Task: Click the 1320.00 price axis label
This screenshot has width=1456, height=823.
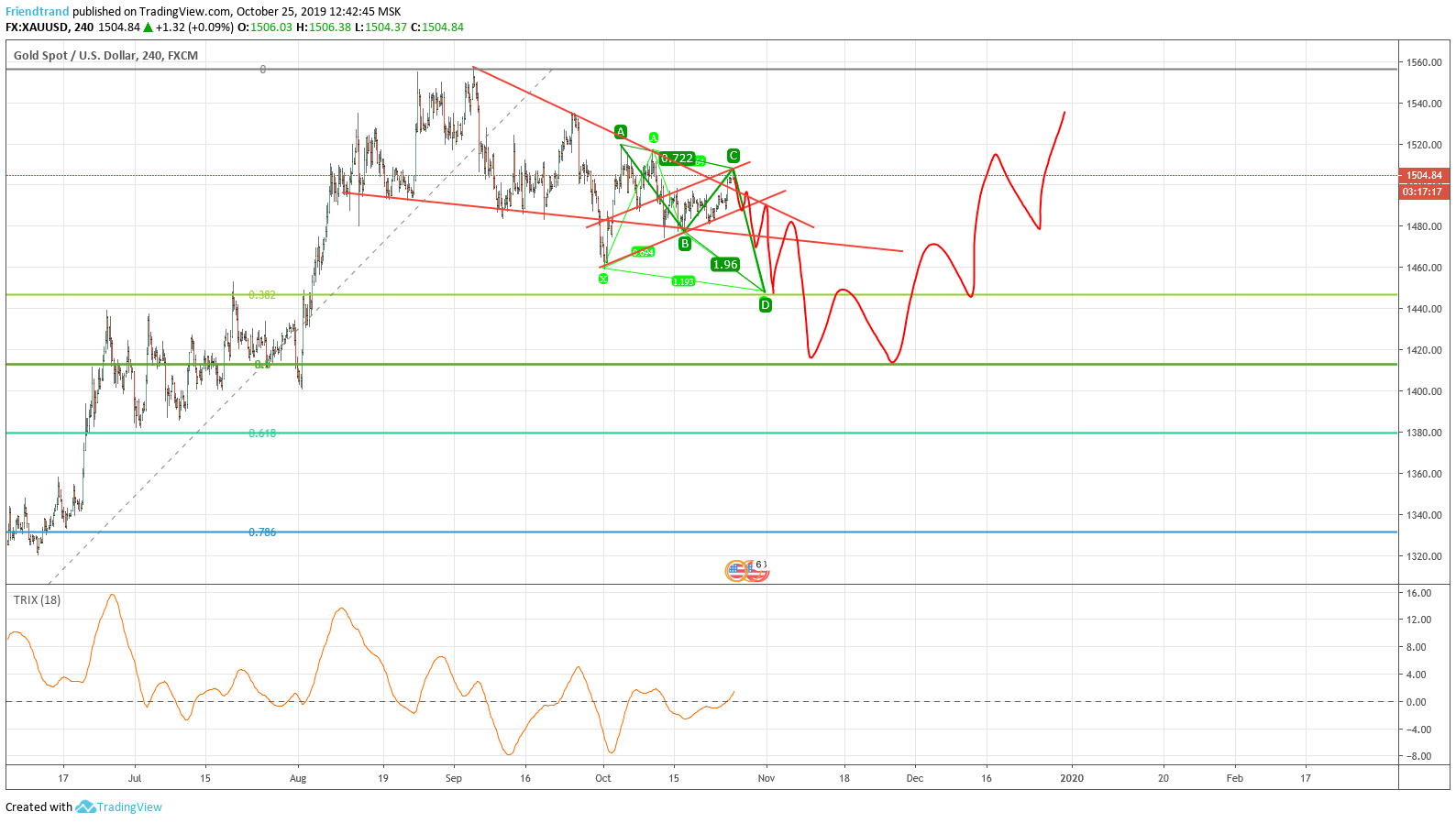Action: (1425, 556)
